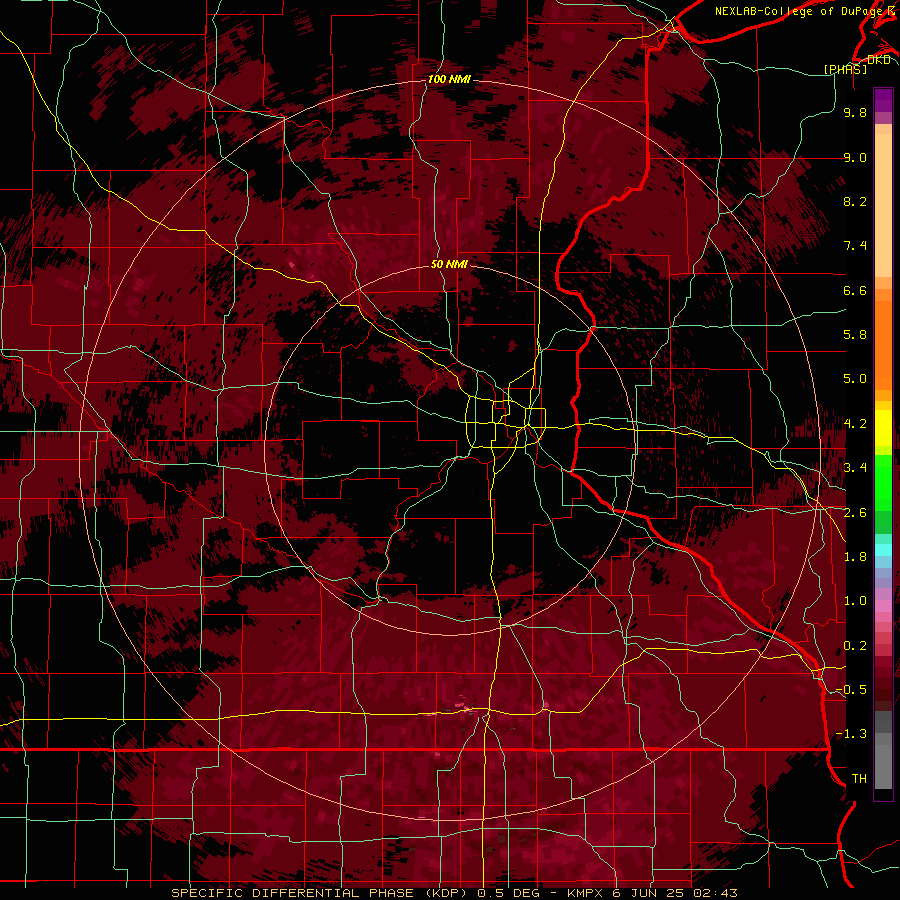Click the 7.4 scale value
900x900 pixels.
(x=855, y=246)
